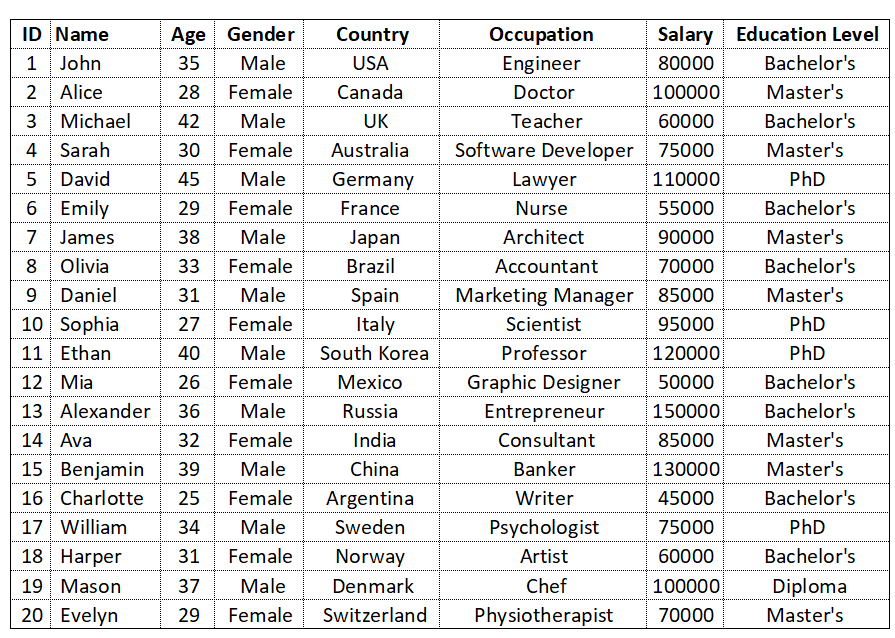895x638 pixels.
Task: Click the cell with name Charlotte
Action: tap(106, 498)
